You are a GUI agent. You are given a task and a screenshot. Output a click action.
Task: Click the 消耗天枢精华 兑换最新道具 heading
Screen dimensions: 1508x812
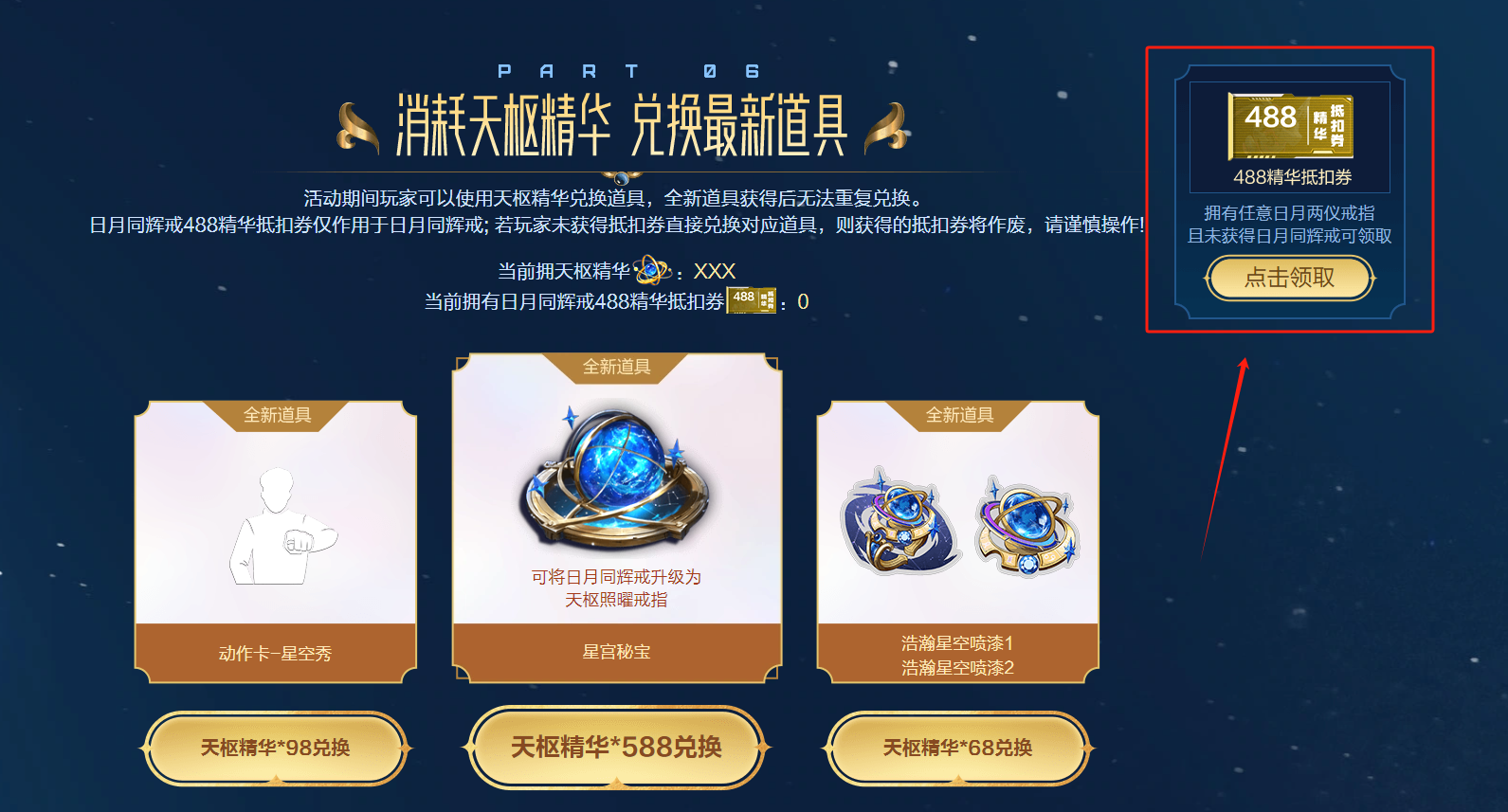[622, 124]
